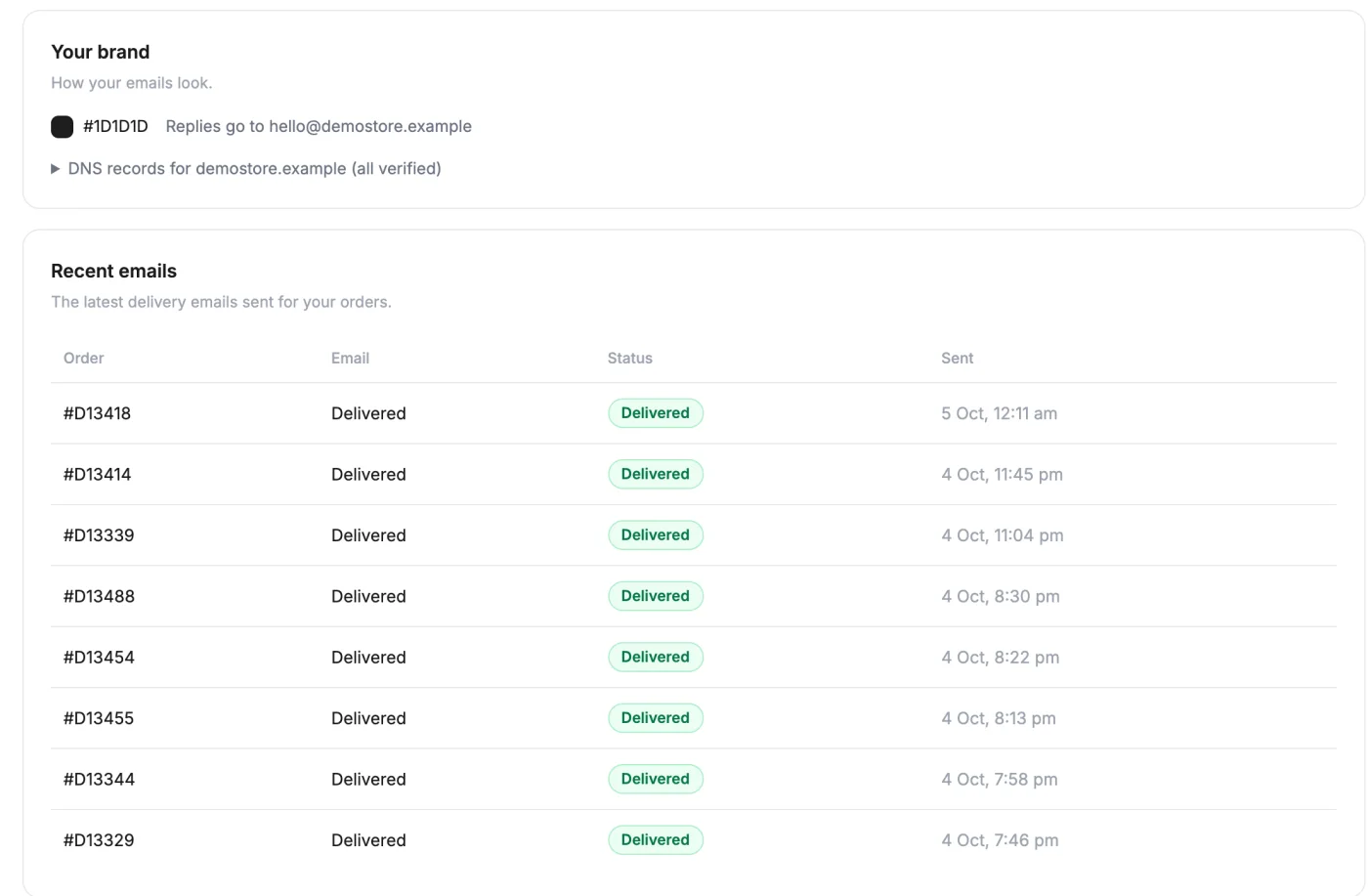
Task: Select order number #D13455
Action: 99,718
